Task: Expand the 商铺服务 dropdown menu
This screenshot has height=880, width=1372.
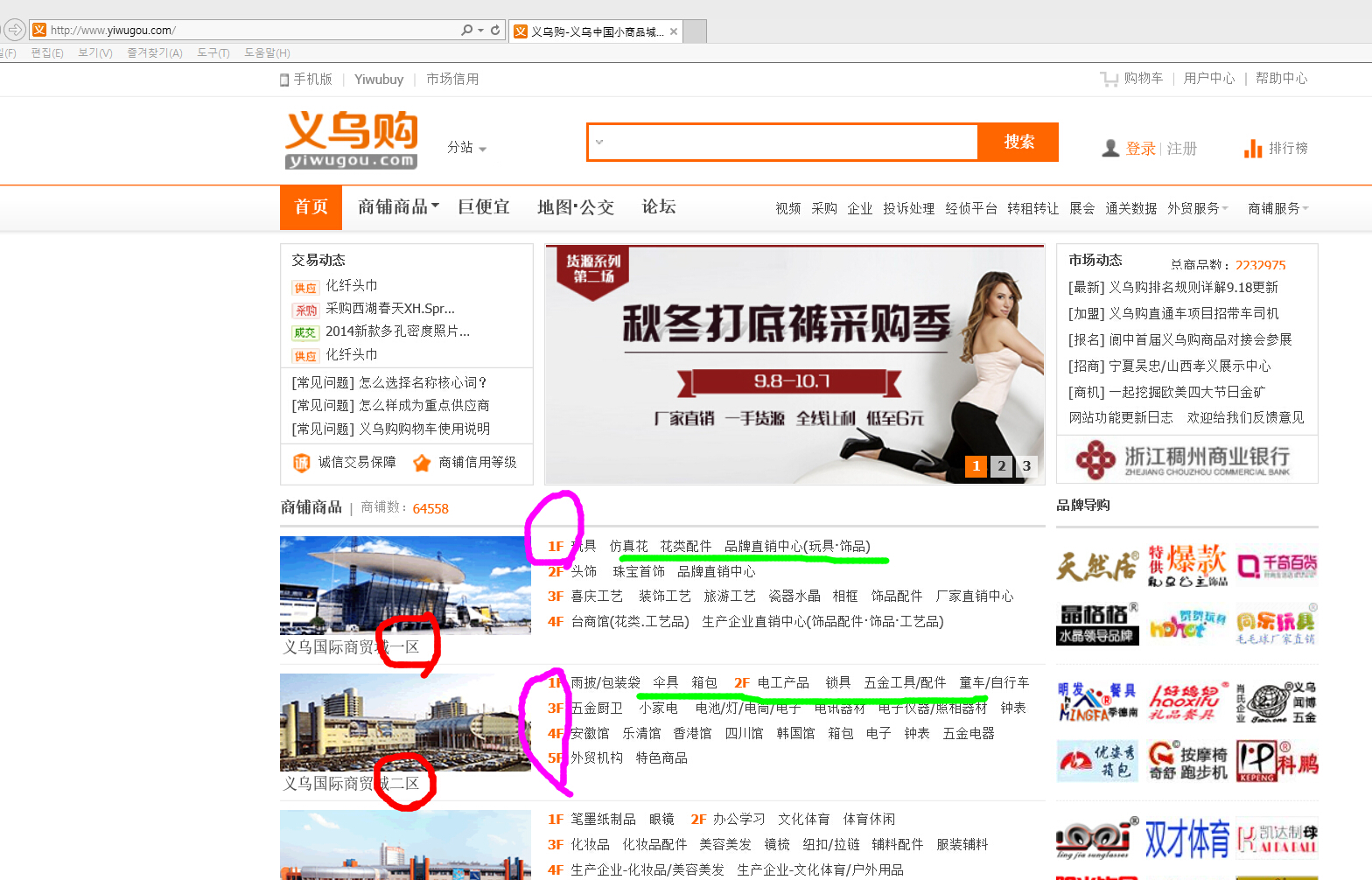Action: [x=1278, y=208]
